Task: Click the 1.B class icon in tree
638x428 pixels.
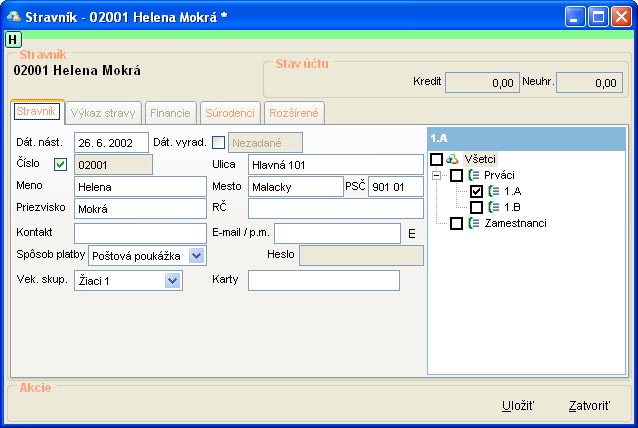Action: point(493,207)
